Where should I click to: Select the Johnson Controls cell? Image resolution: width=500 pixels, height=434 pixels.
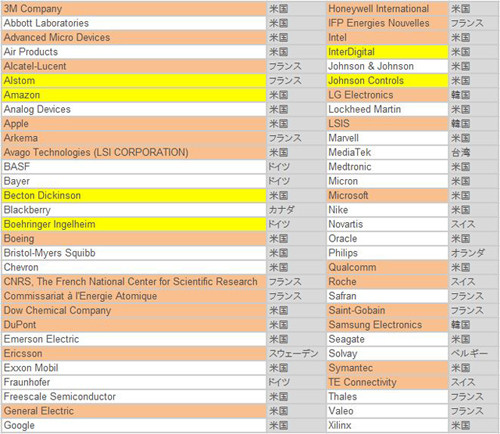[x=387, y=81]
